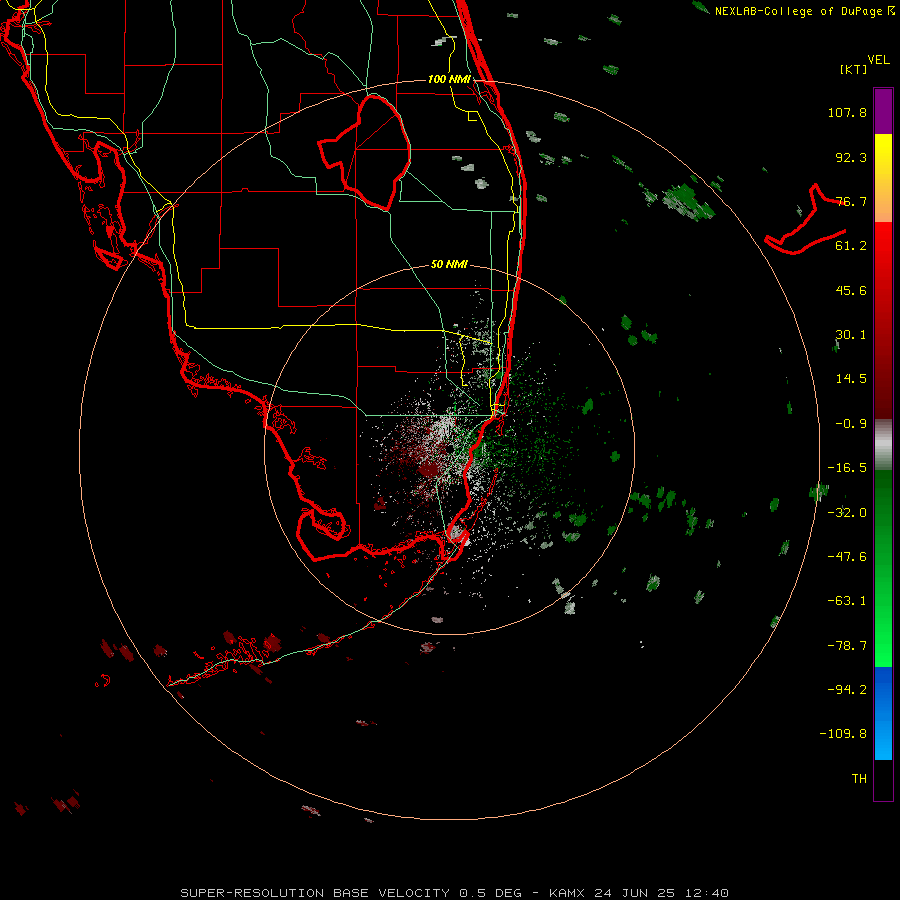Click the purple segment of velocity color bar

(883, 111)
